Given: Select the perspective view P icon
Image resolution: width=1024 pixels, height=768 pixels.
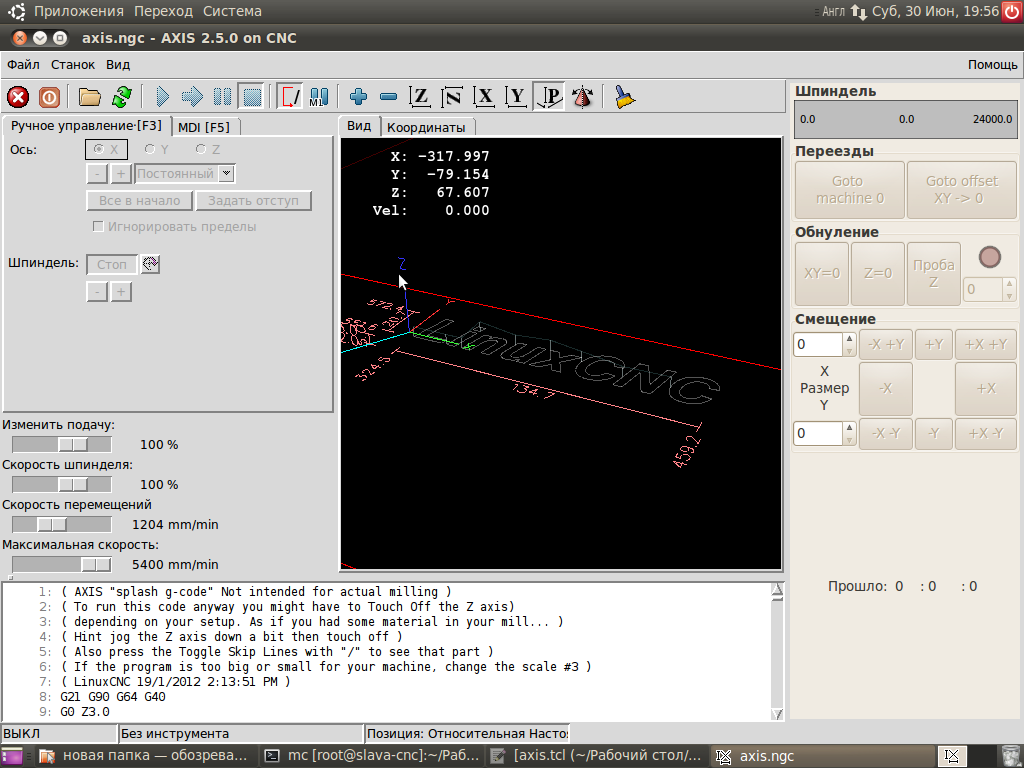Looking at the screenshot, I should [x=548, y=97].
